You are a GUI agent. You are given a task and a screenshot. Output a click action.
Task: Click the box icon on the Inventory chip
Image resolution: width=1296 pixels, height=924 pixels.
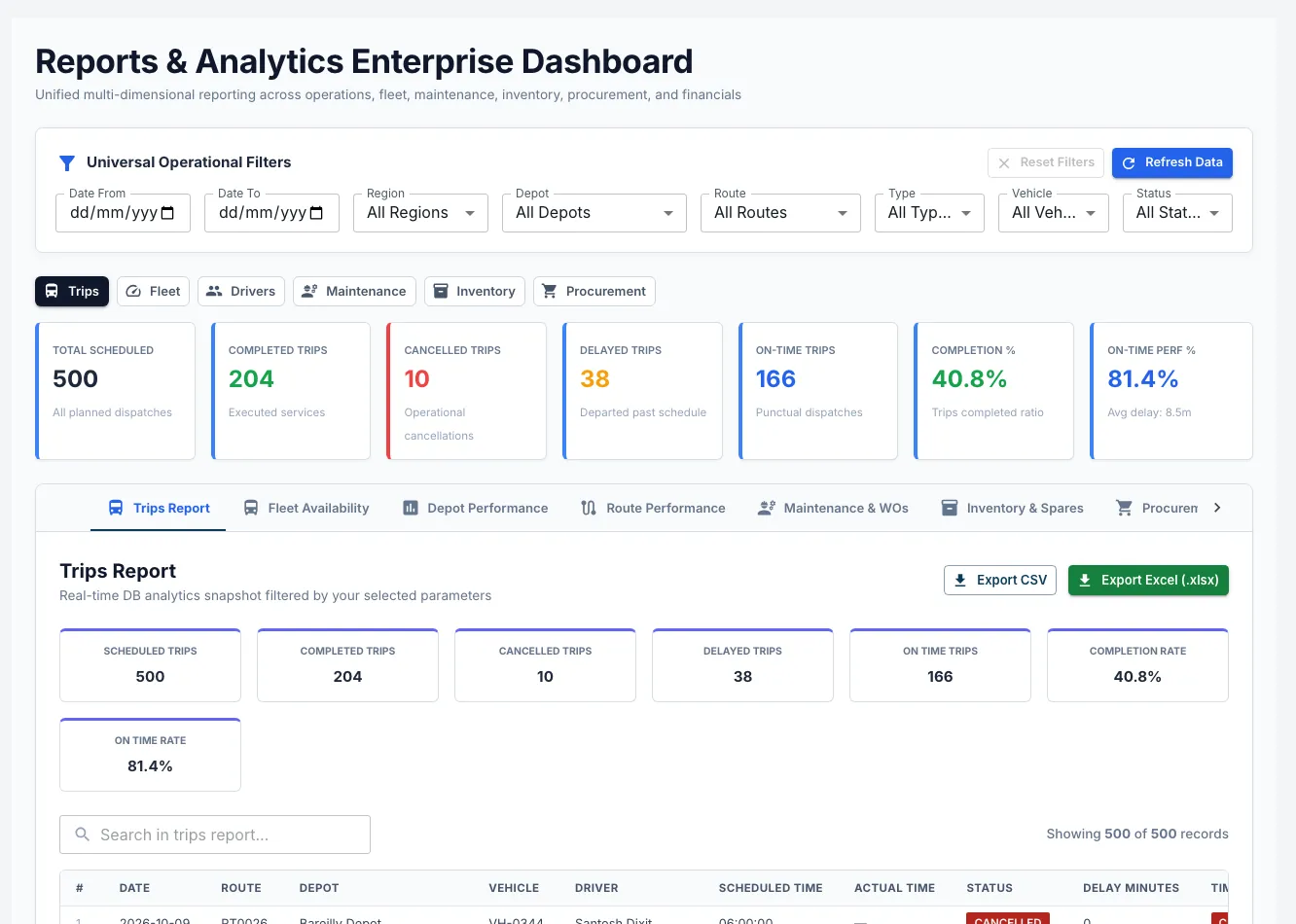441,291
